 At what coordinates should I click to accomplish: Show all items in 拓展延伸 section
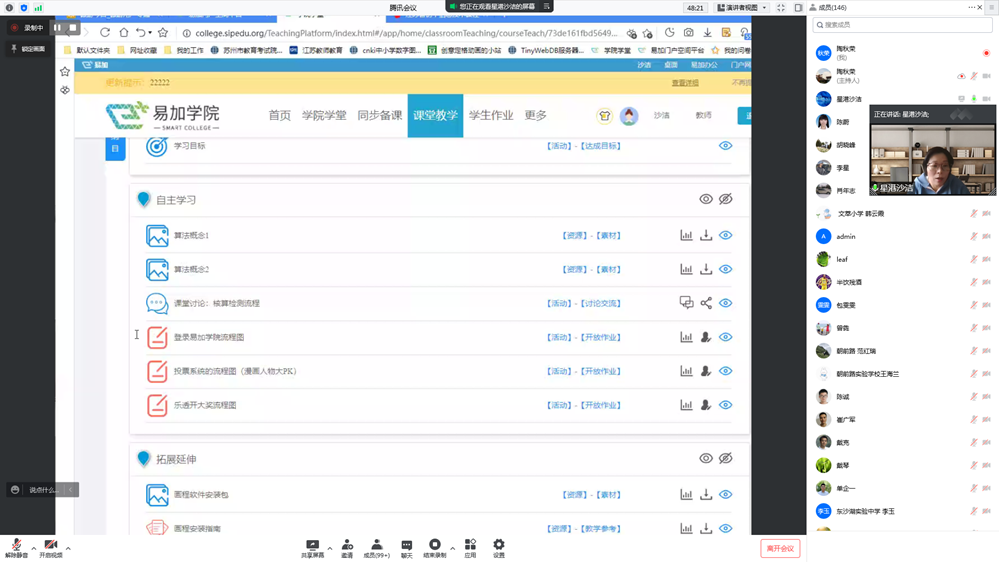click(706, 458)
